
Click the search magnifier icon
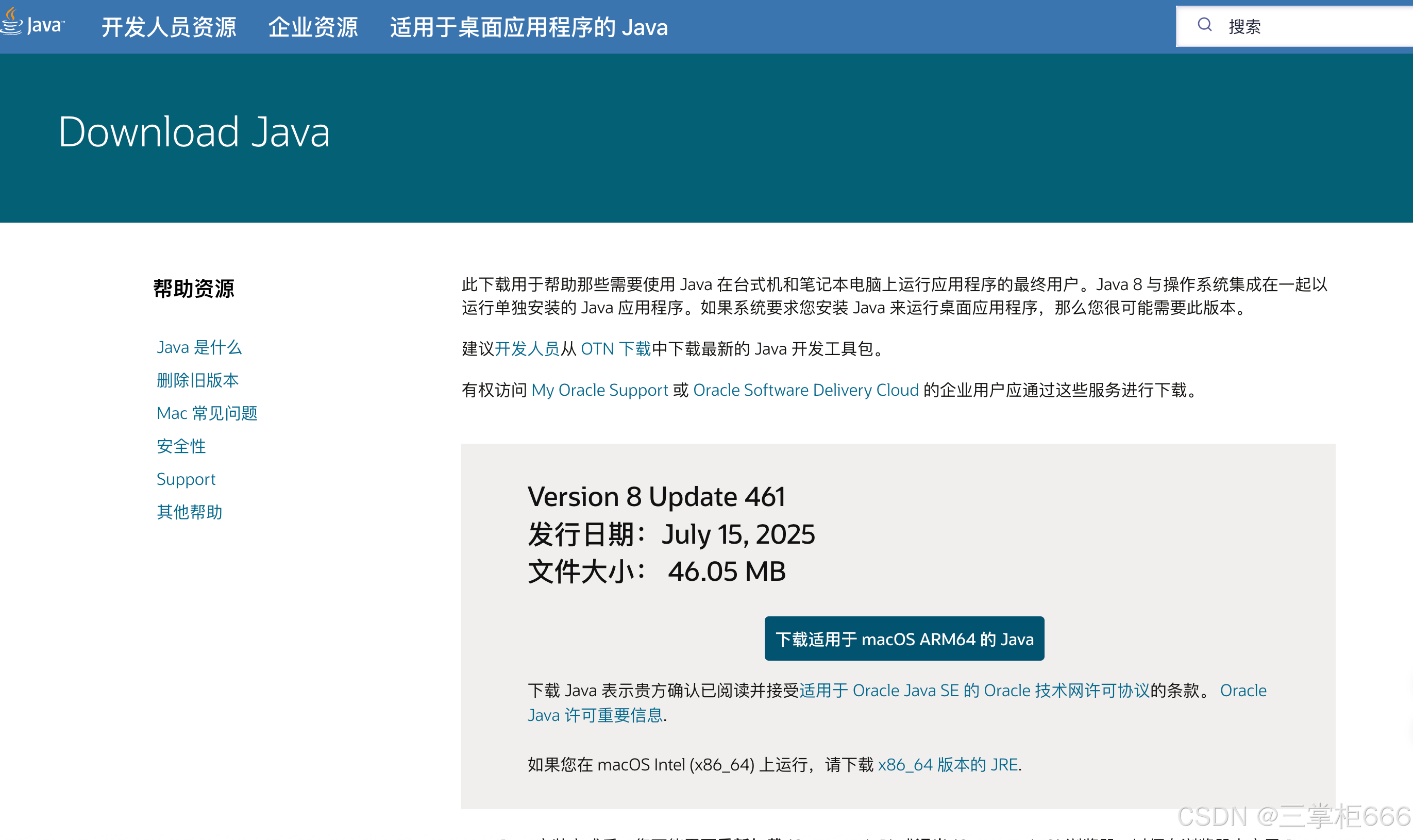pyautogui.click(x=1204, y=24)
